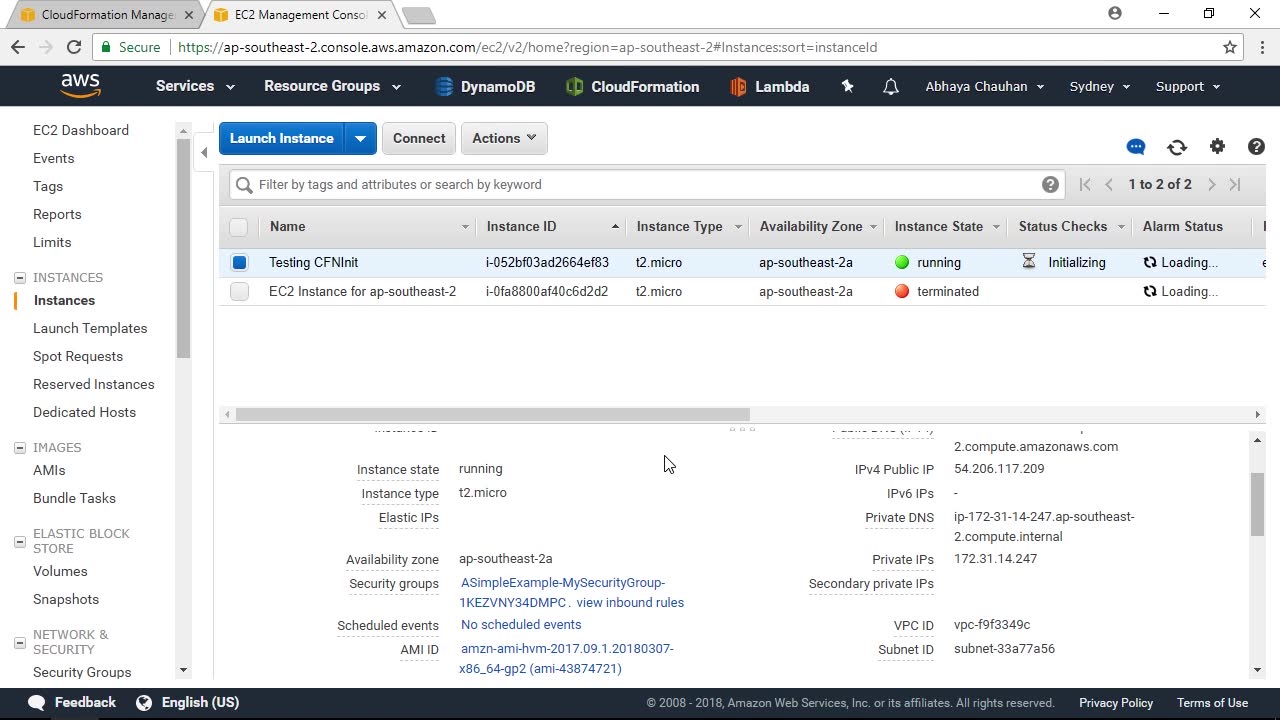Open Chrome menu three dots
This screenshot has width=1280, height=720.
pyautogui.click(x=1260, y=47)
